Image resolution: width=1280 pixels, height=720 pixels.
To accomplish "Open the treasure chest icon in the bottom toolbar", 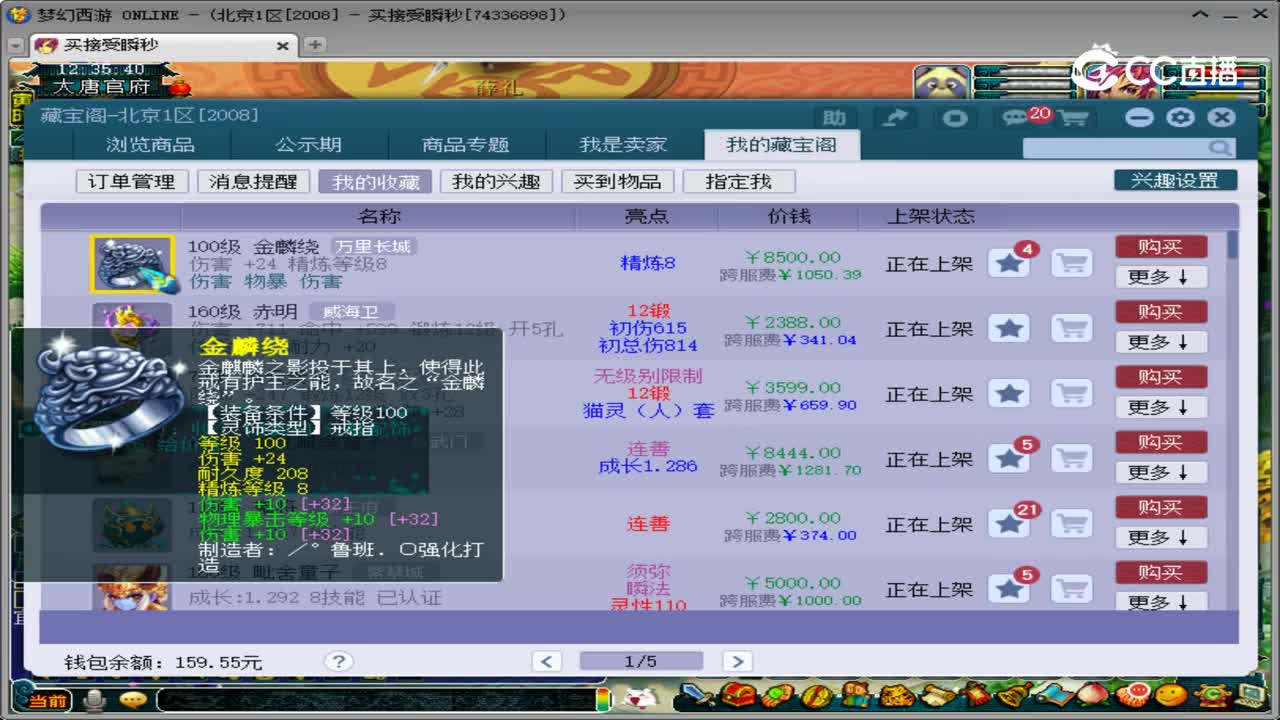I will pyautogui.click(x=739, y=695).
